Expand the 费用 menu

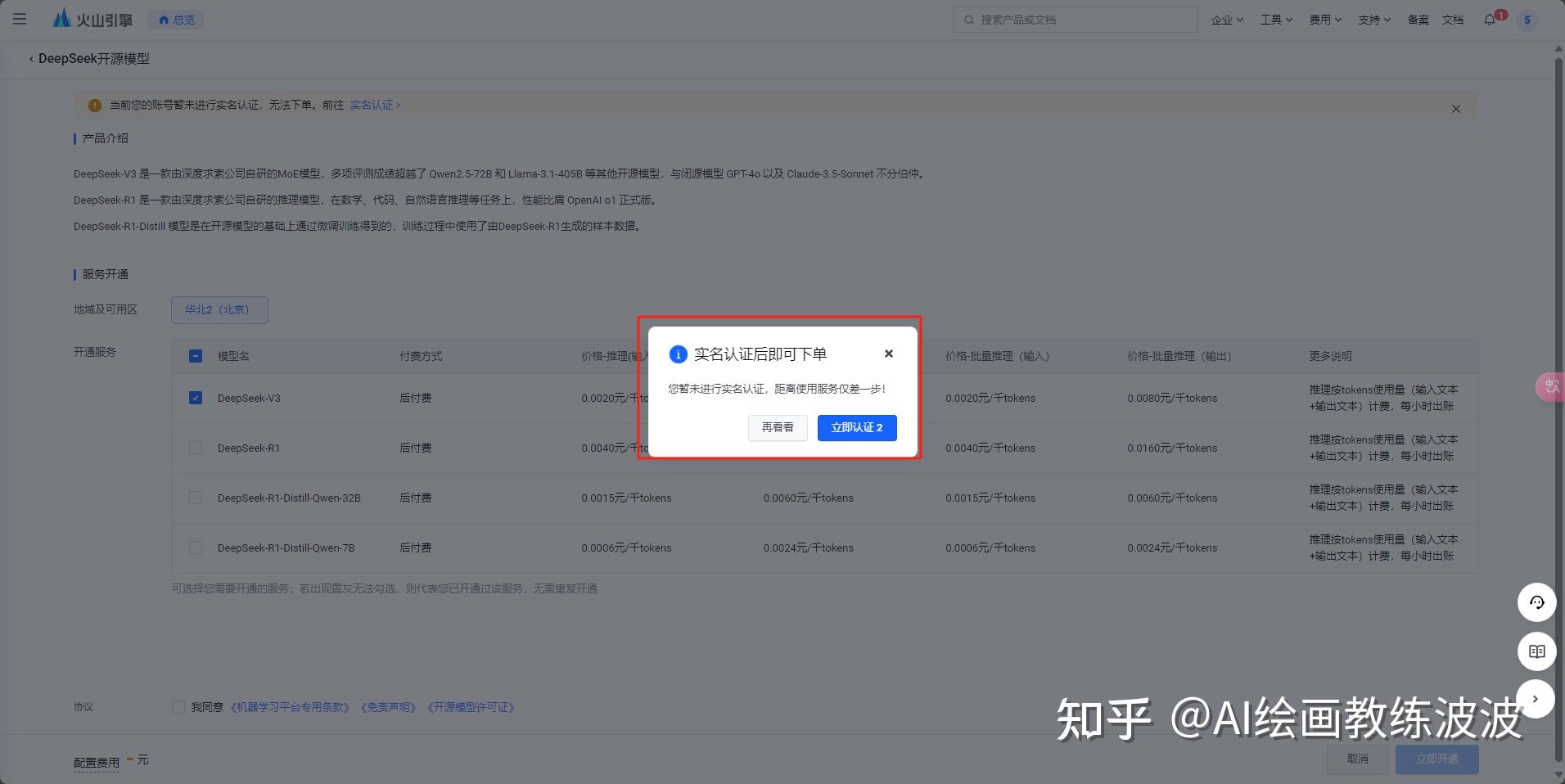tap(1325, 20)
